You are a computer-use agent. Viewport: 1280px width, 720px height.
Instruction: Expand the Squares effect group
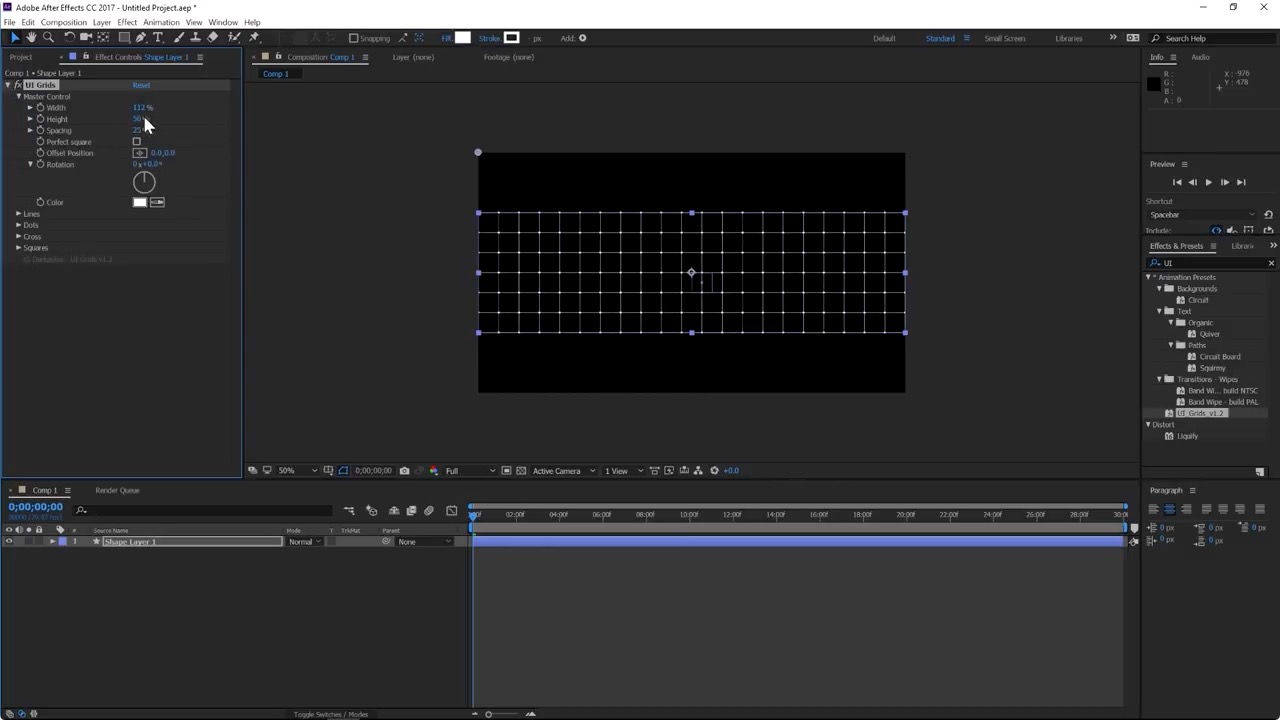click(x=18, y=247)
